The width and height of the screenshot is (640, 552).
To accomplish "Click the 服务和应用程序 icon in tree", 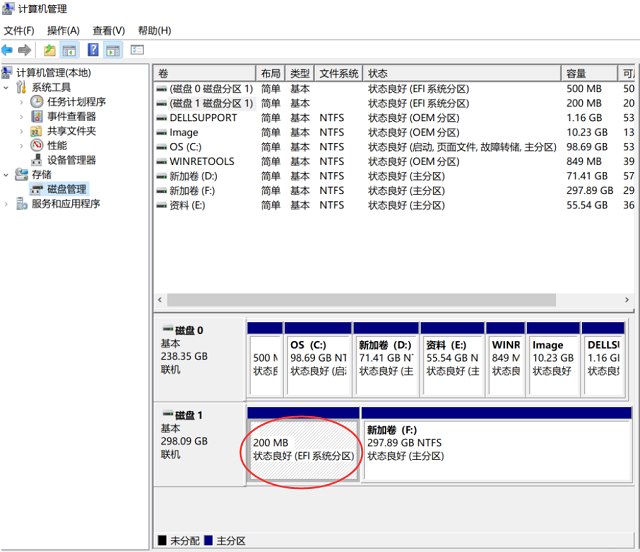I will (21, 203).
